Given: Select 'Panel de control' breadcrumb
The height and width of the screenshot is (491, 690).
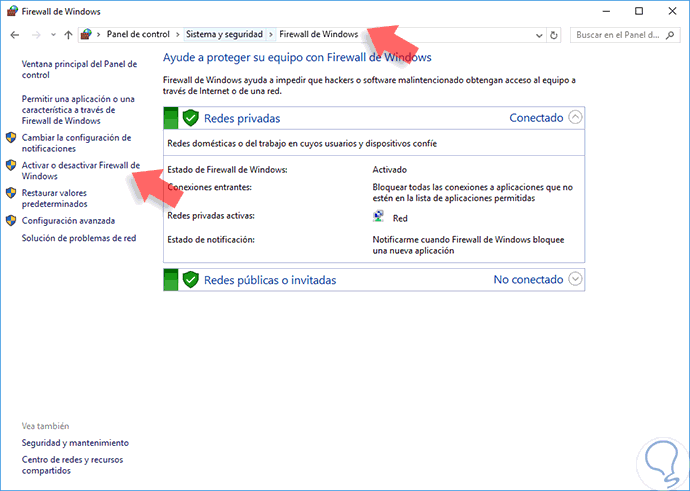Looking at the screenshot, I should pos(138,34).
